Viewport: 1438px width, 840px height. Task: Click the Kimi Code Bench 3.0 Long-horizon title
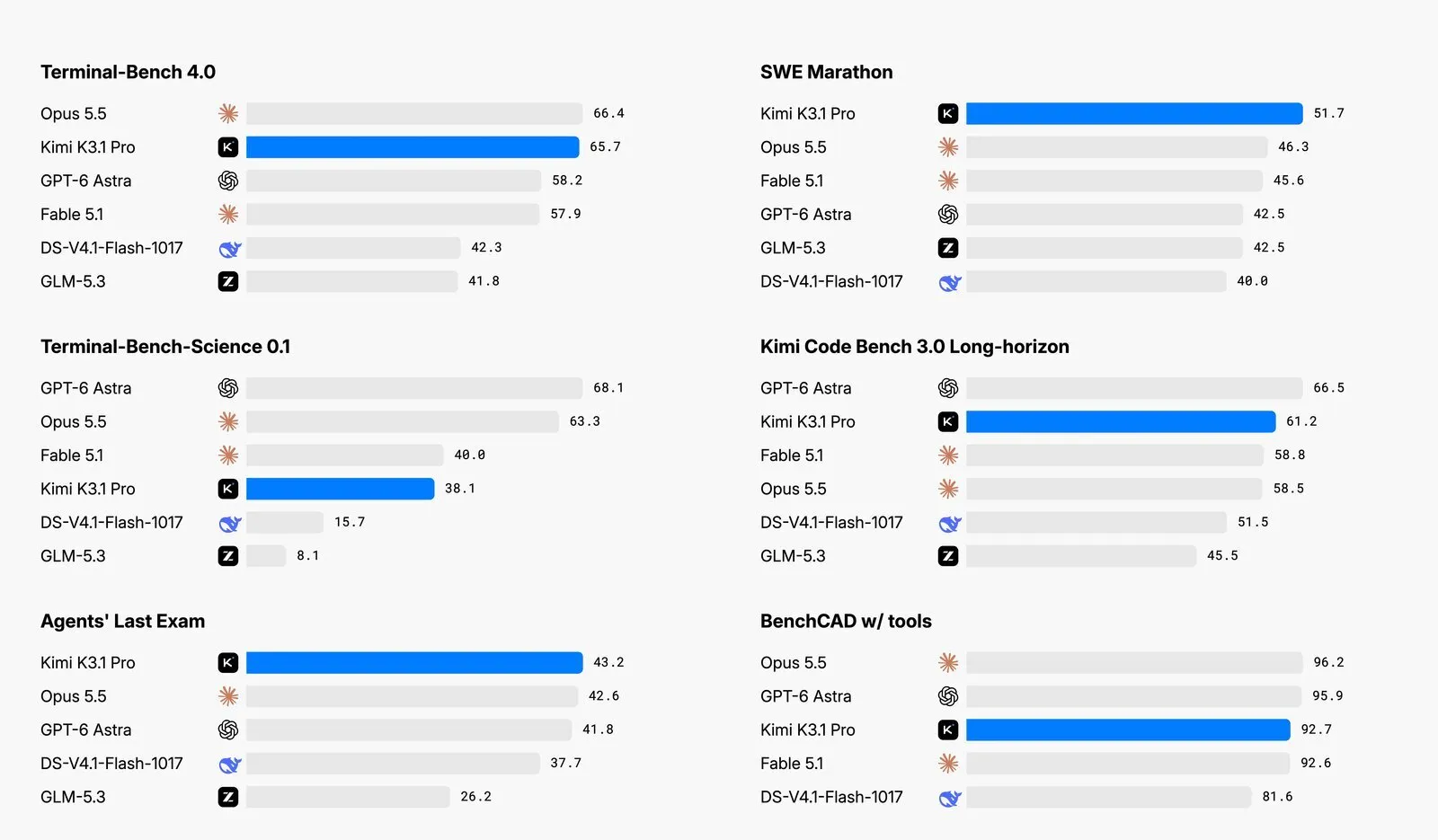915,347
